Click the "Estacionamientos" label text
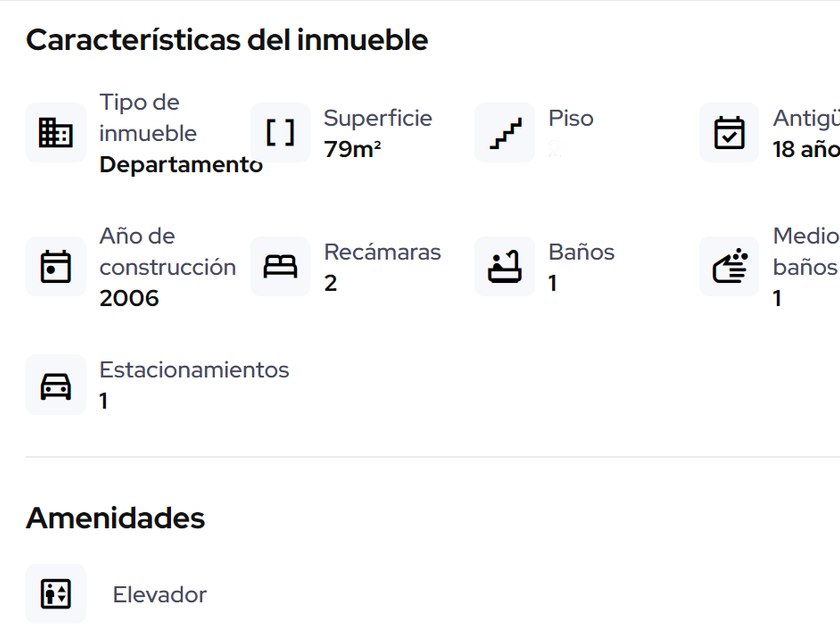Viewport: 840px width, 630px height. tap(194, 370)
